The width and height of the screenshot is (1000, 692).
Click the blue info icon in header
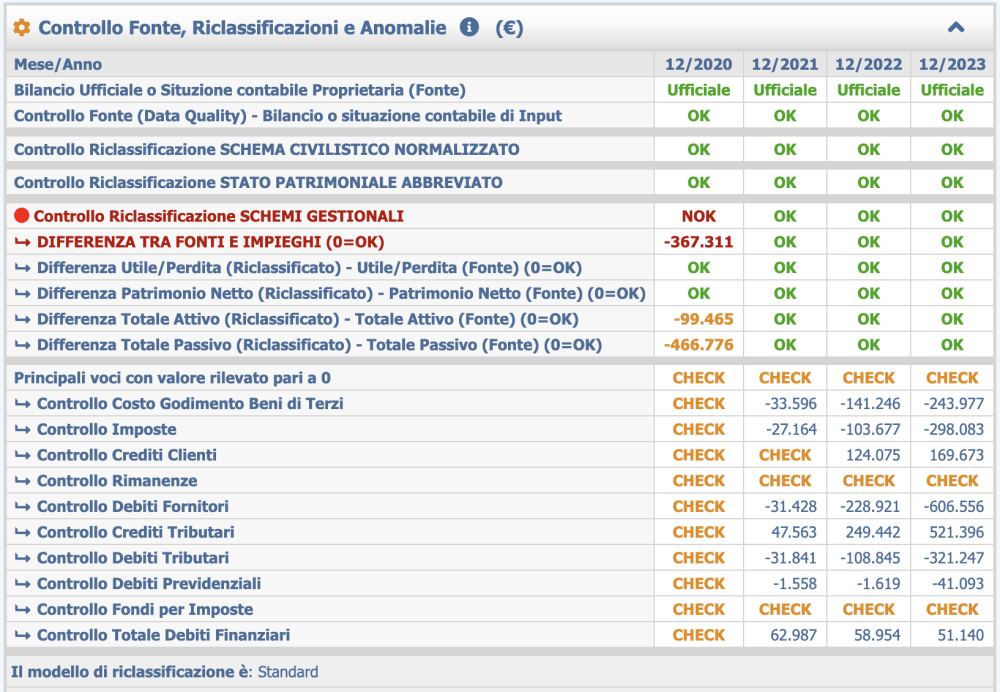click(x=469, y=28)
